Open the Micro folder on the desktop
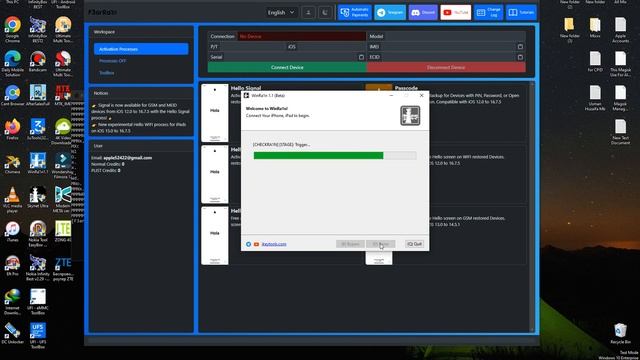Viewport: 640px width, 360px height. [x=595, y=28]
